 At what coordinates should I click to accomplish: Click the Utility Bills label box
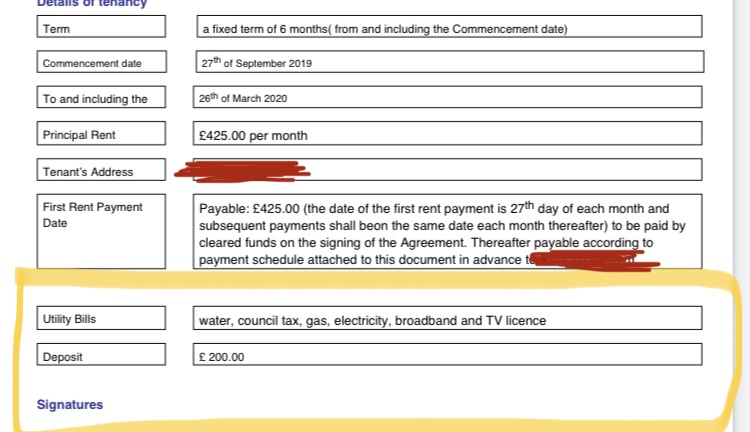click(x=101, y=318)
